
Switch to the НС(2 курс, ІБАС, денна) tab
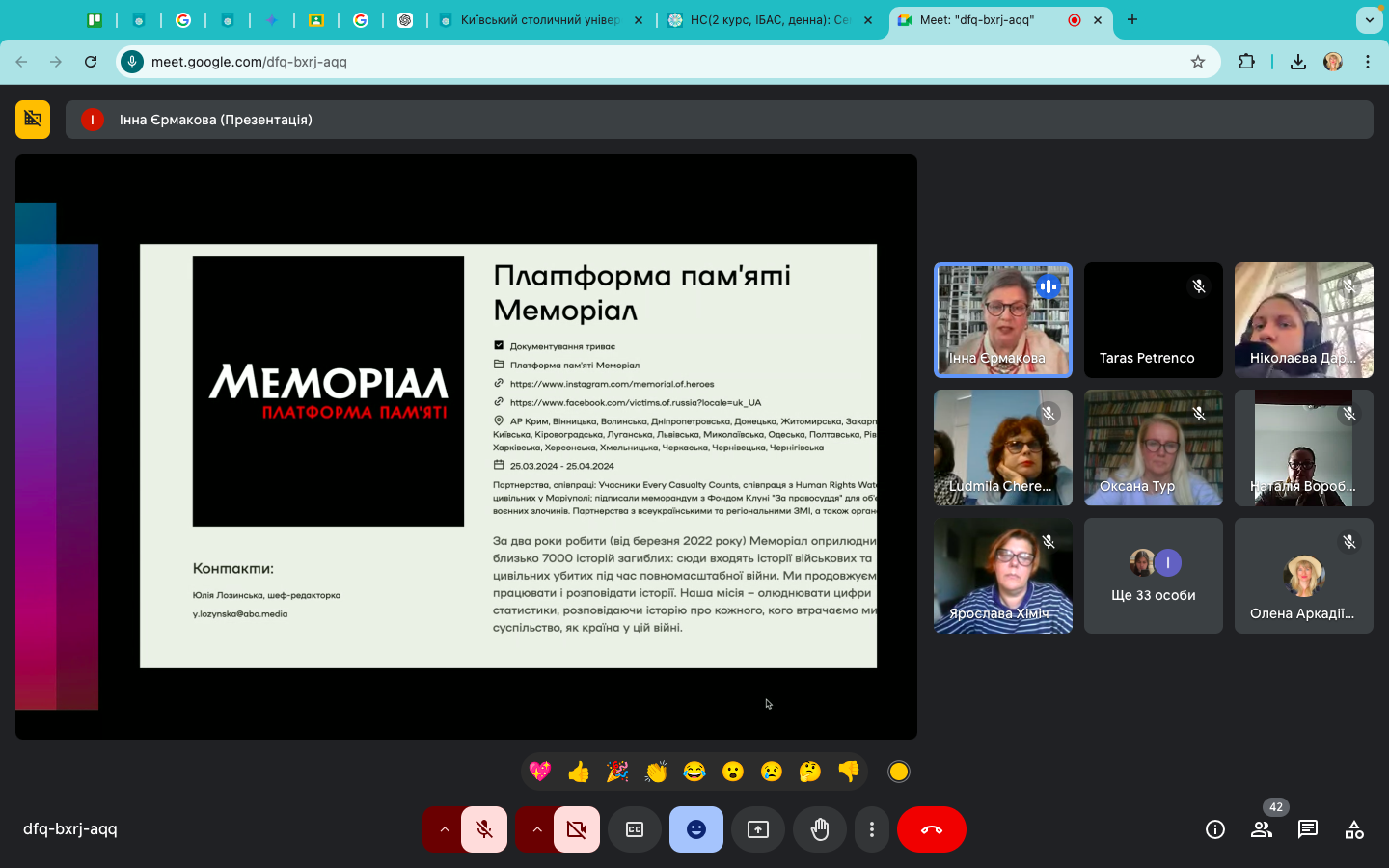click(x=769, y=19)
